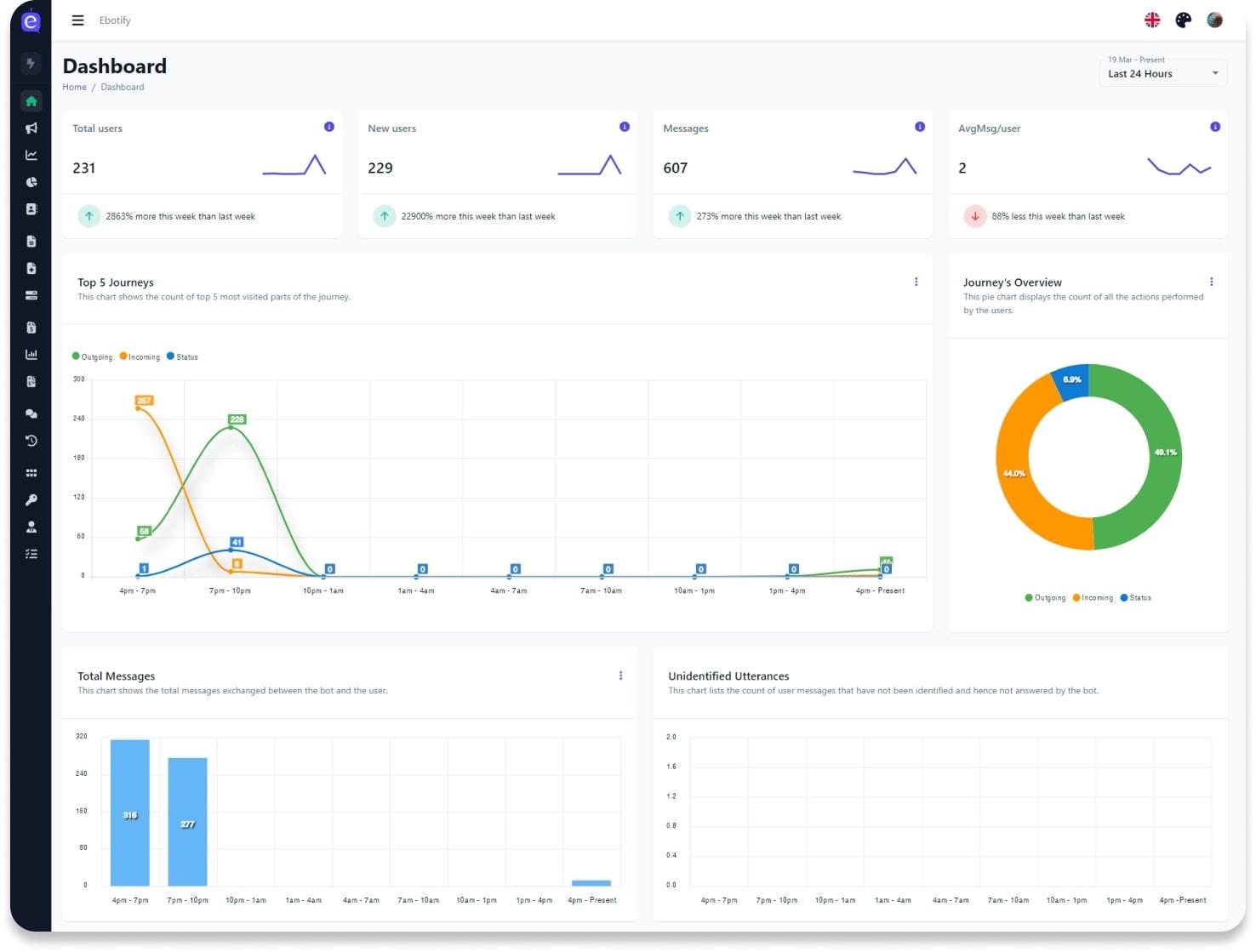The width and height of the screenshot is (1256, 952).
Task: Click the key icon in sidebar
Action: click(31, 500)
